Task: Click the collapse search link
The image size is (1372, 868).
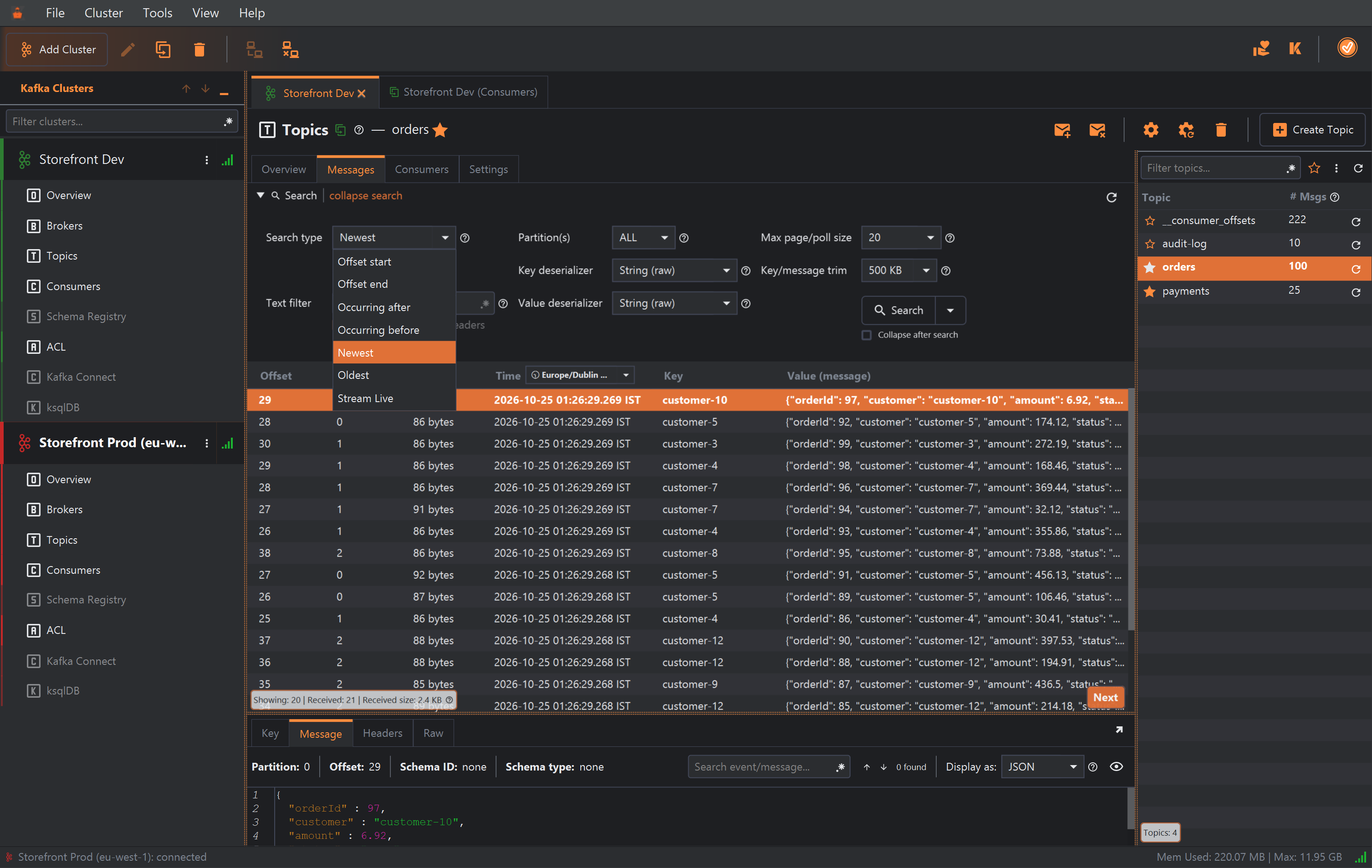Action: 365,195
